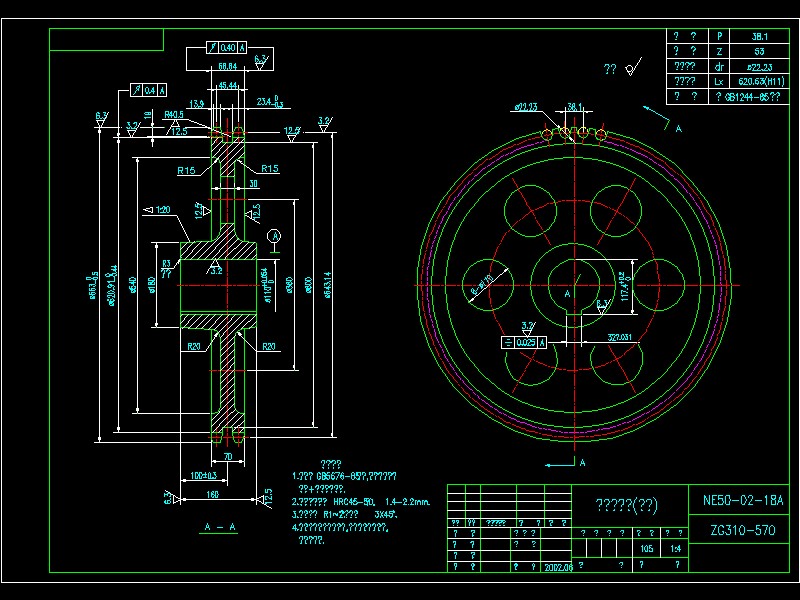Select the 6-ø110 hole callout
Image resolution: width=800 pixels, height=600 pixels.
coord(482,285)
